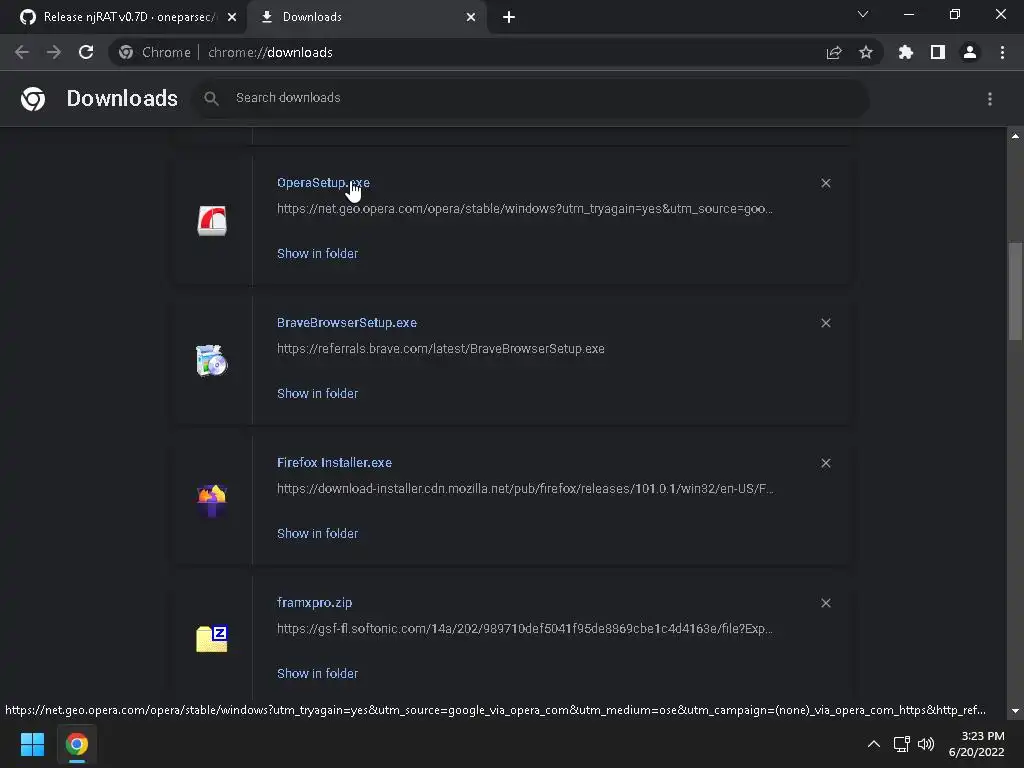This screenshot has width=1024, height=768.
Task: Click the OperaSetup.exe file icon
Action: pos(212,221)
